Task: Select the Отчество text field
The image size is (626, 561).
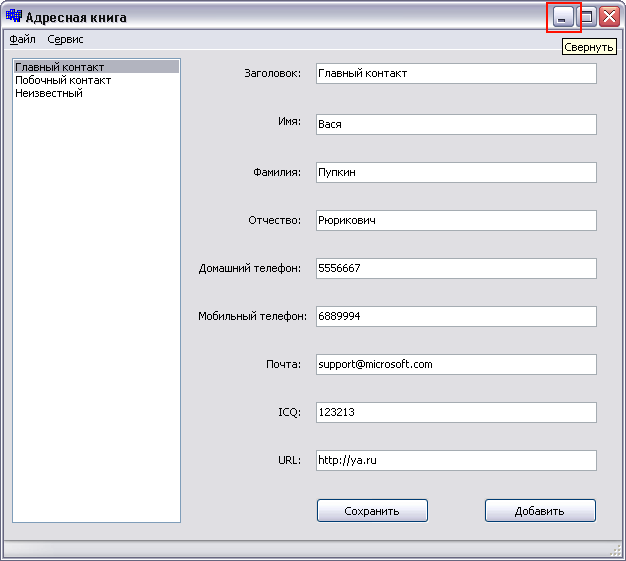Action: click(x=455, y=220)
